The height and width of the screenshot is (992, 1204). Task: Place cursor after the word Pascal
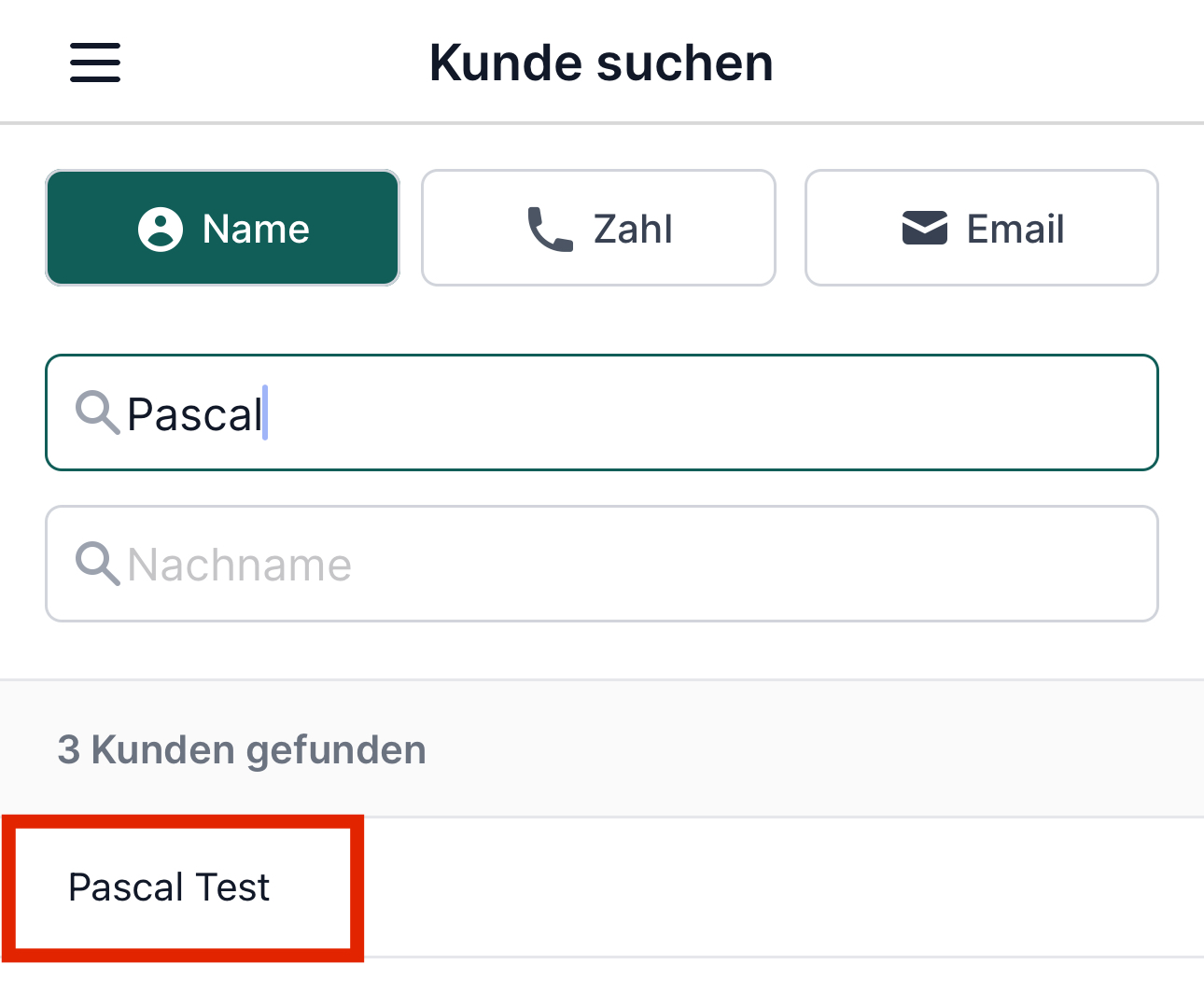point(265,413)
